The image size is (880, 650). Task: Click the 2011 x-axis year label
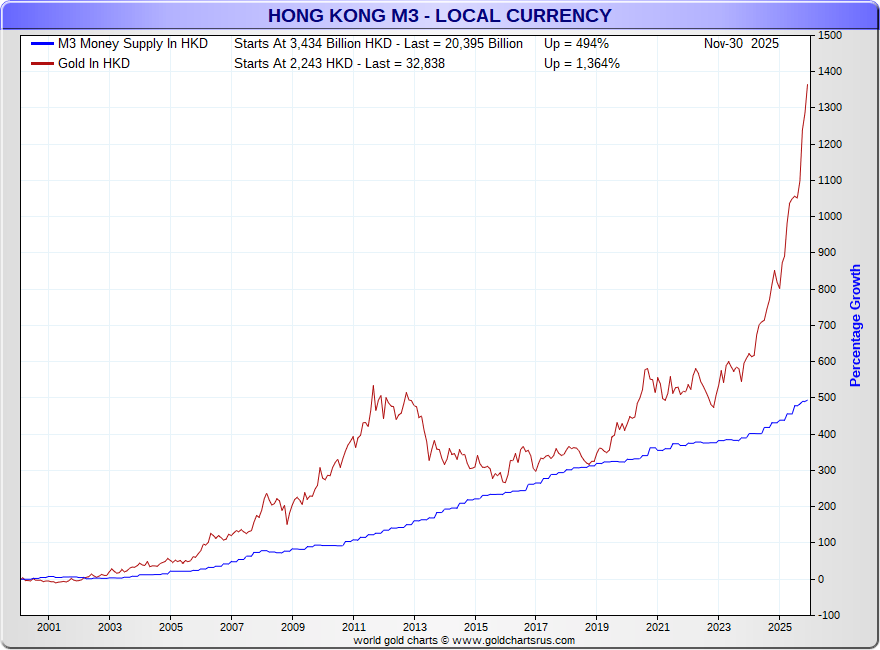tap(354, 627)
